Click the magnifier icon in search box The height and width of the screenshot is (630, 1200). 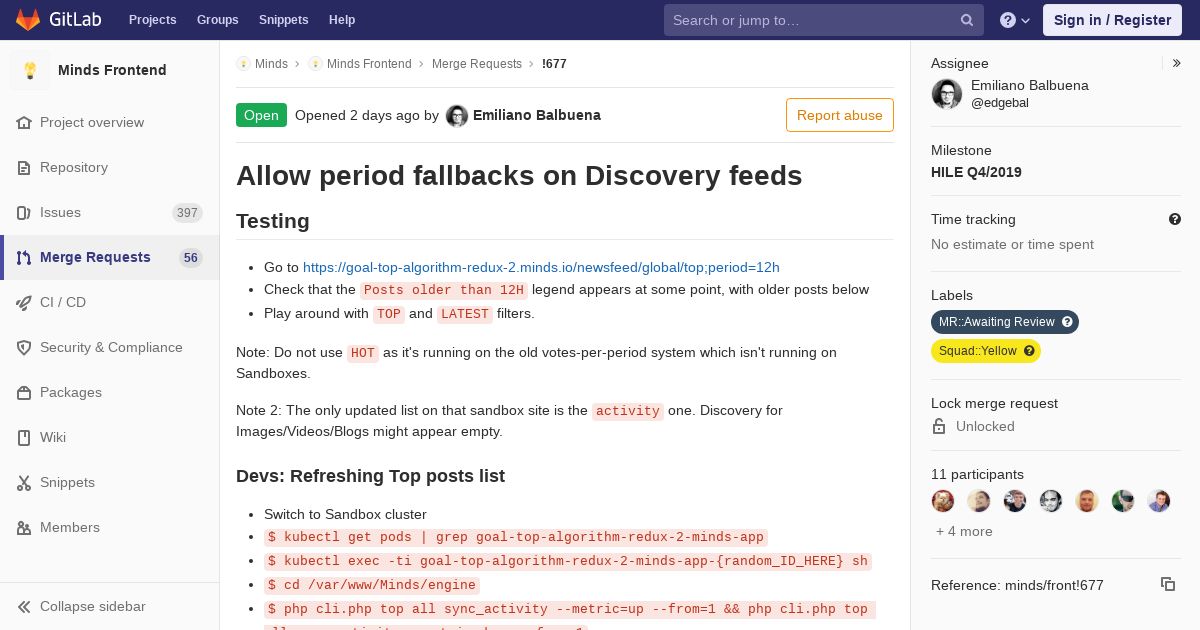pyautogui.click(x=967, y=20)
